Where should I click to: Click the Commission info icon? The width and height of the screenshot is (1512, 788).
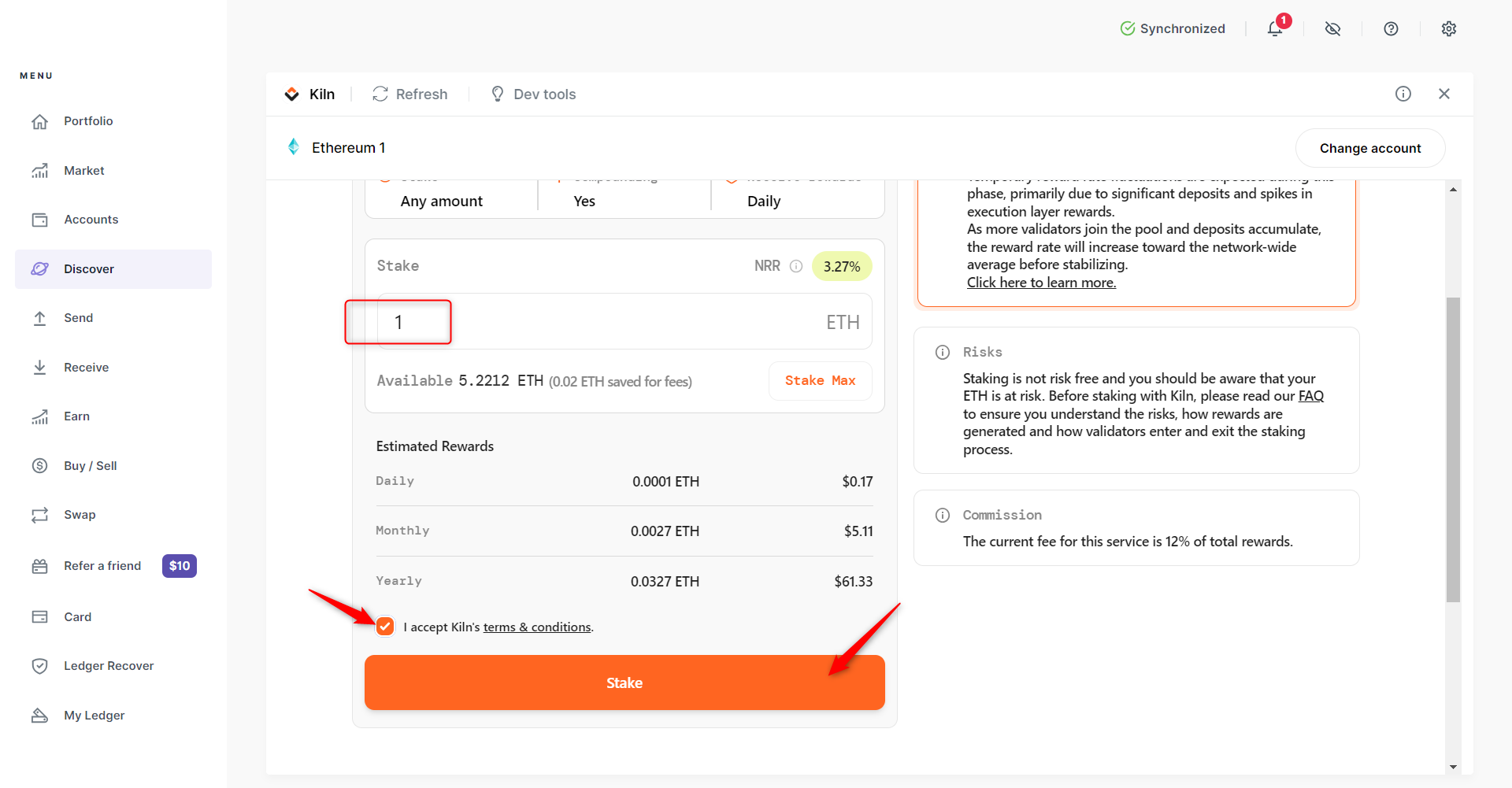pyautogui.click(x=943, y=515)
